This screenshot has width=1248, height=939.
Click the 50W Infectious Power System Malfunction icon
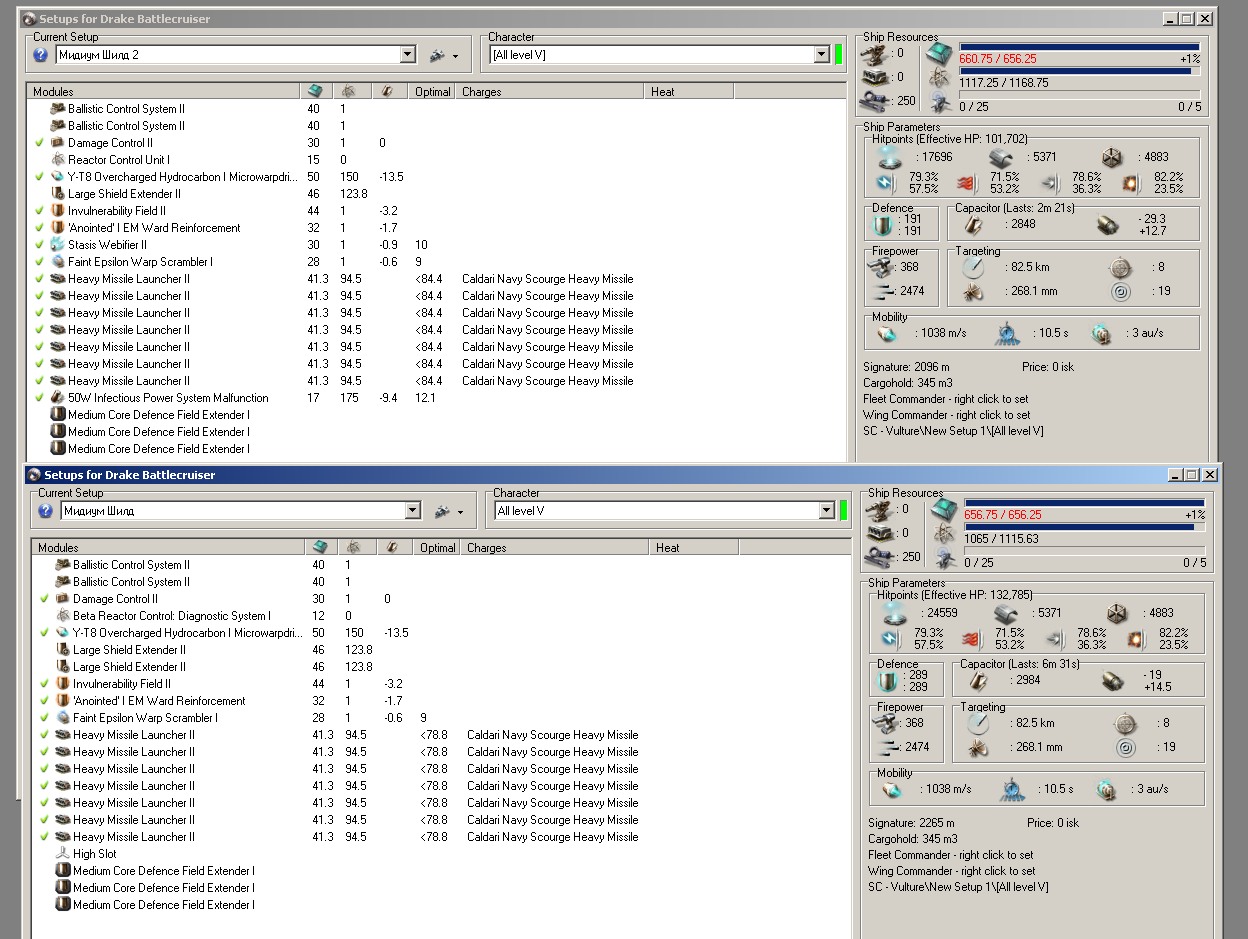[x=58, y=398]
